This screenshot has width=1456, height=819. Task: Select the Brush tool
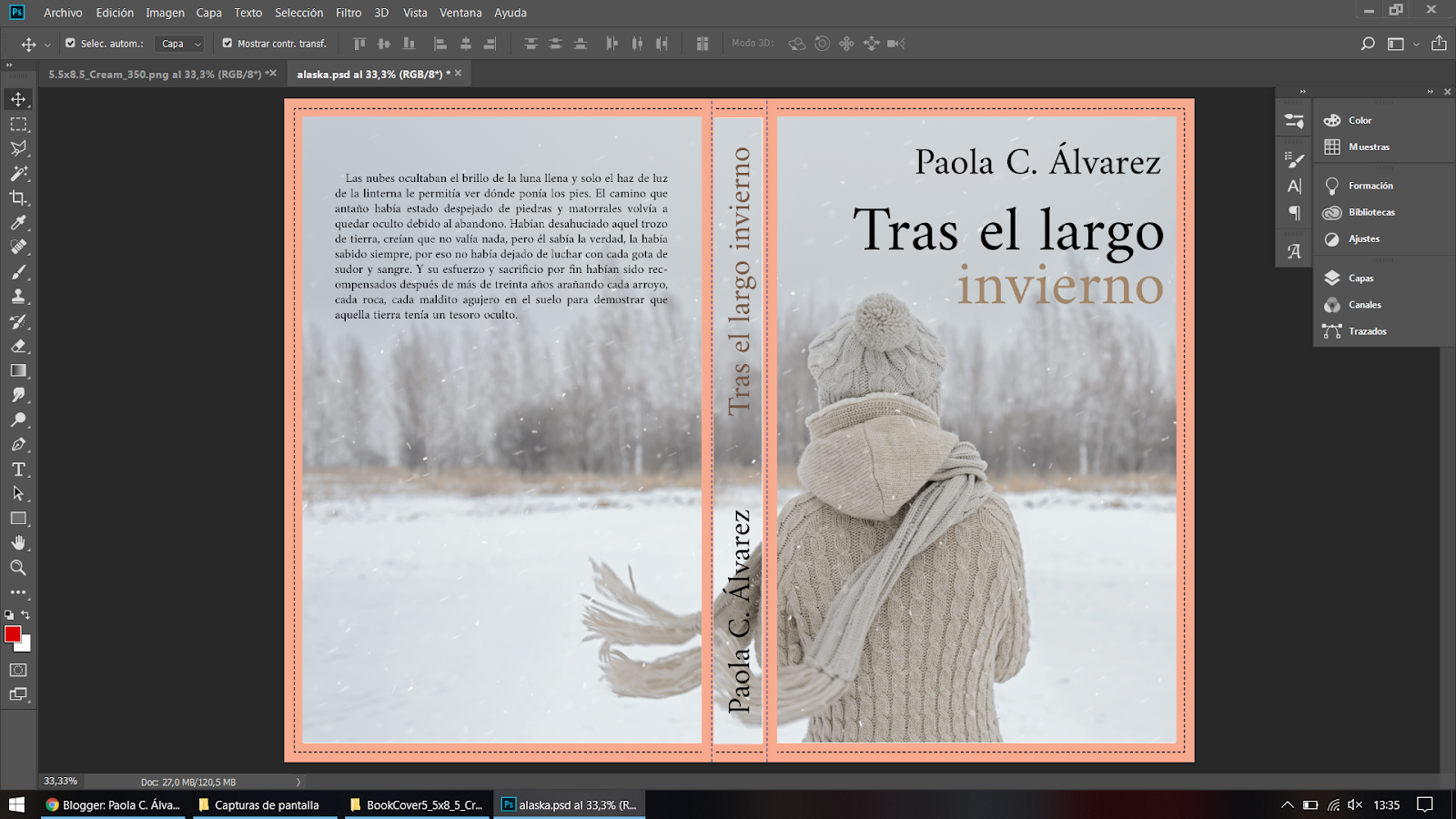pos(18,271)
